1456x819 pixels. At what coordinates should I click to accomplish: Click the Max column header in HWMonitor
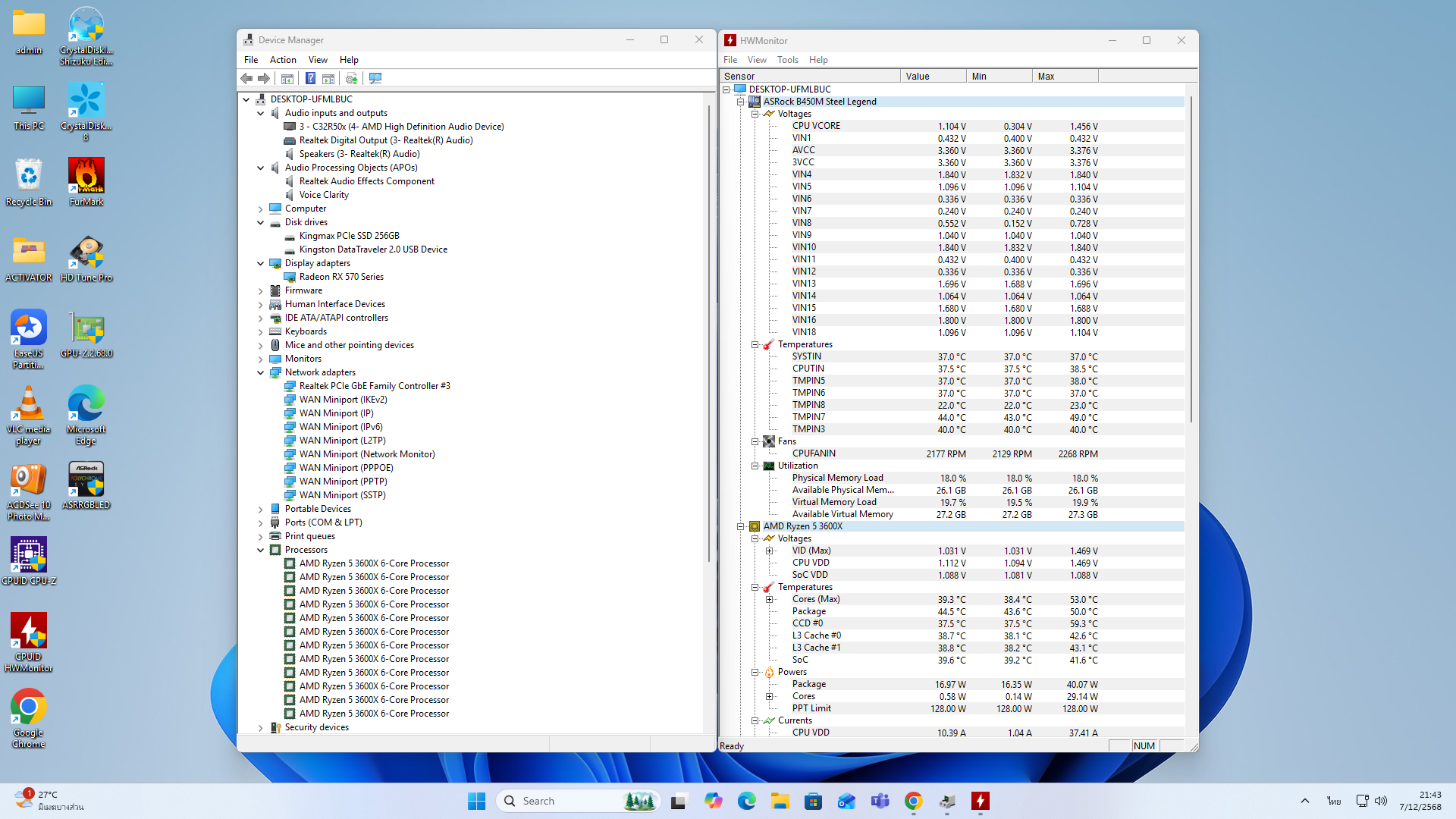1064,76
